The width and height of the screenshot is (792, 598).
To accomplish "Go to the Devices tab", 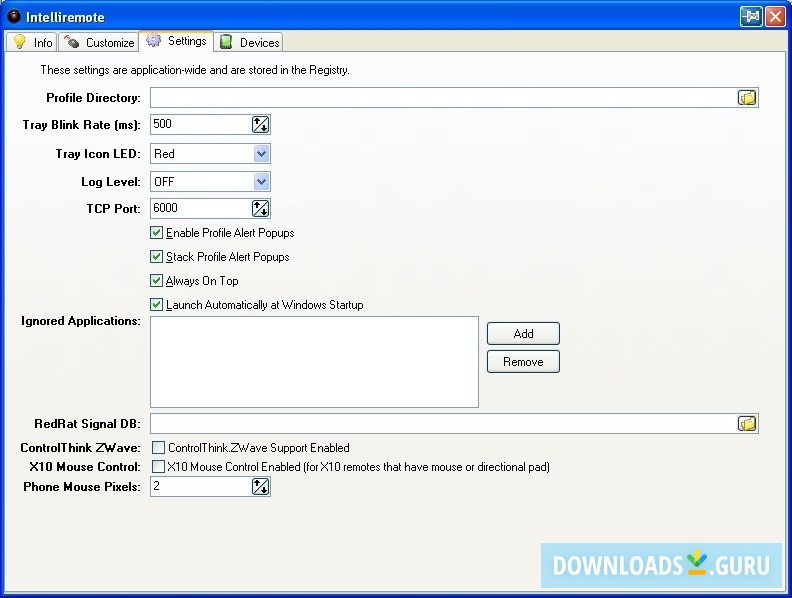I will [x=249, y=42].
